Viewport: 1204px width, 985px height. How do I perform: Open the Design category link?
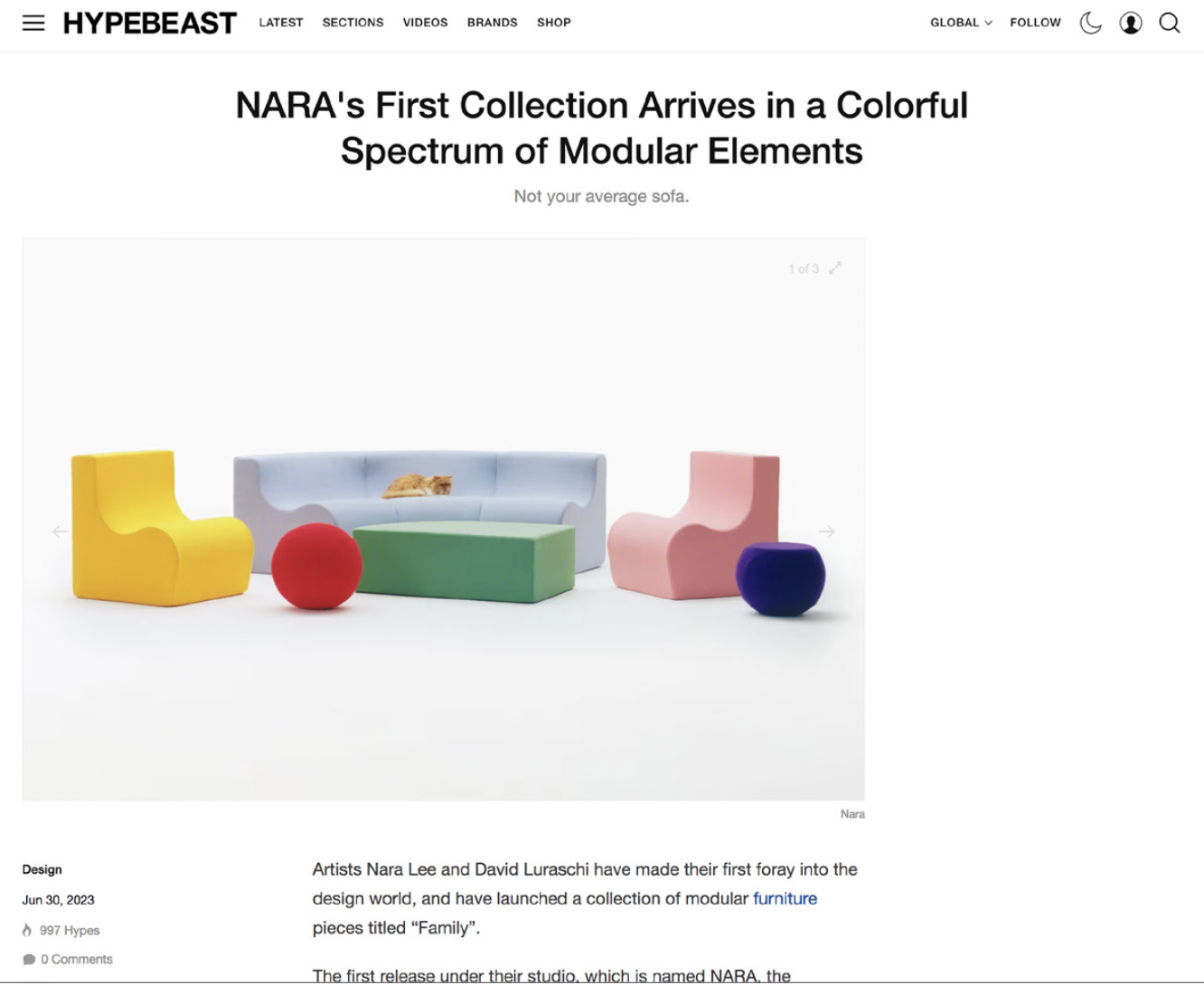42,869
